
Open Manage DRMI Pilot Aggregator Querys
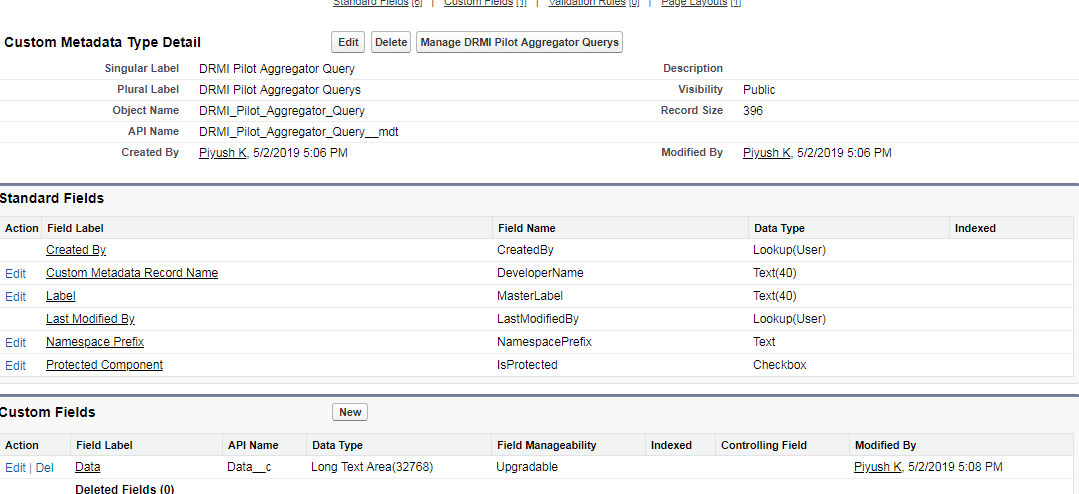click(519, 42)
